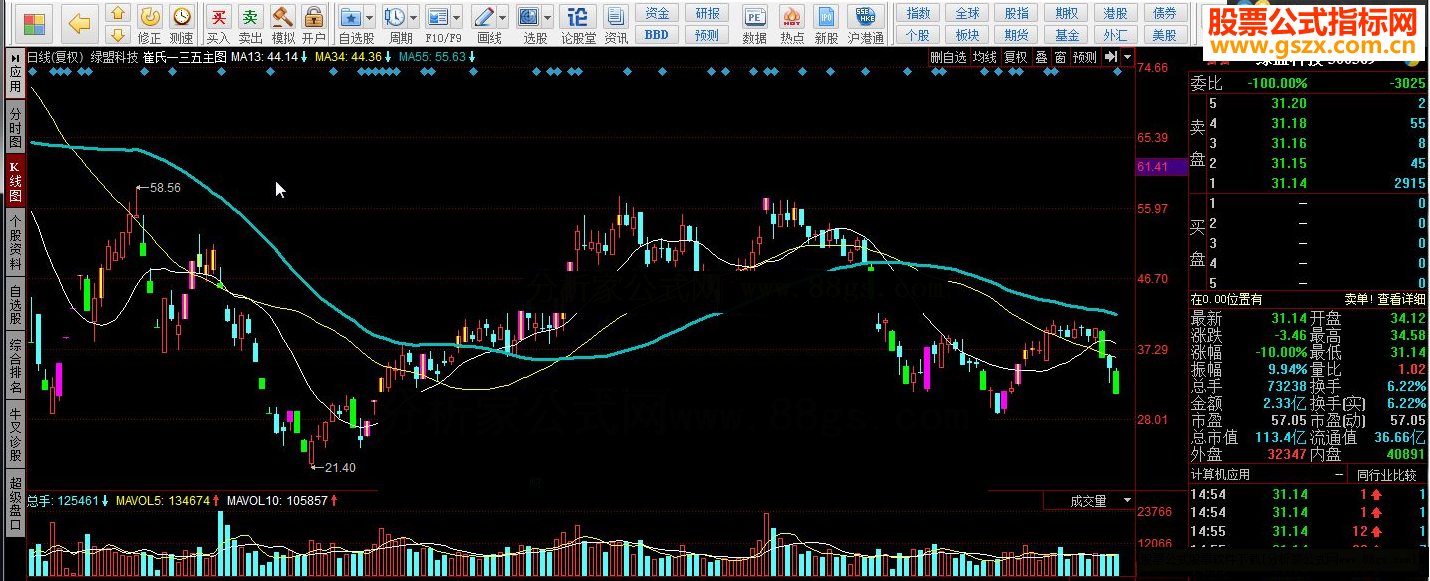Click the 查看详细 view details link
1430x581 pixels.
1400,299
